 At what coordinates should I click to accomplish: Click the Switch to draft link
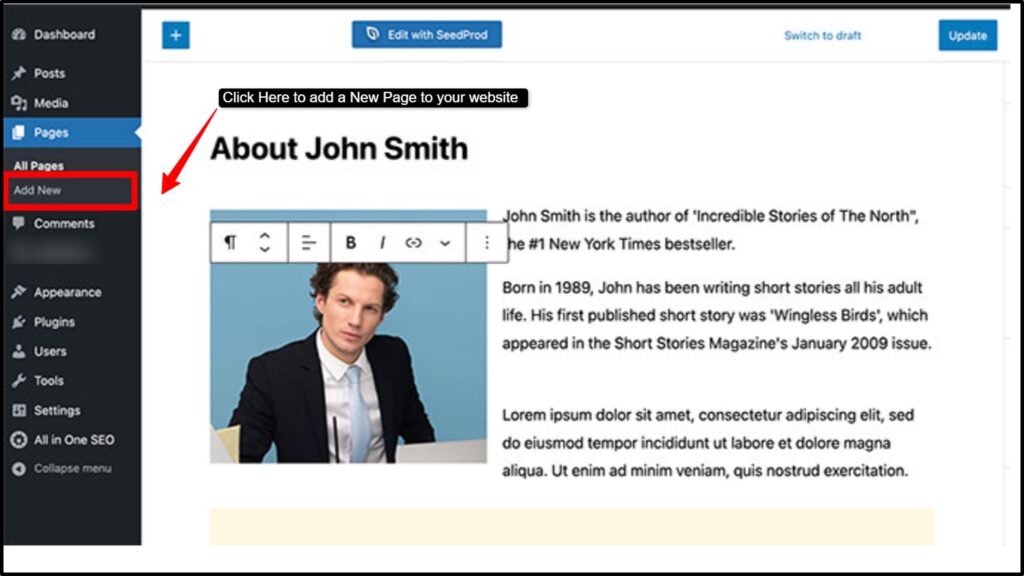[822, 36]
